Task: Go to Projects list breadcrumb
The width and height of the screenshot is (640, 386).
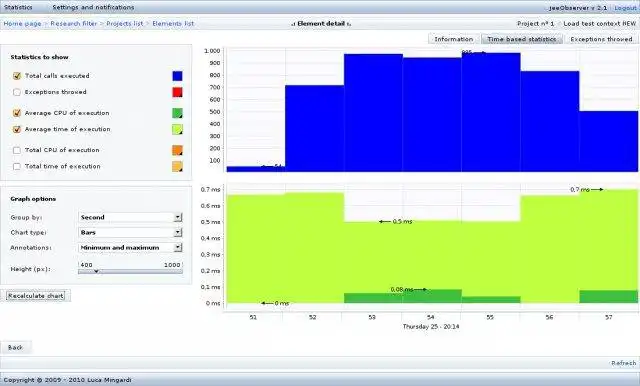Action: 125,24
